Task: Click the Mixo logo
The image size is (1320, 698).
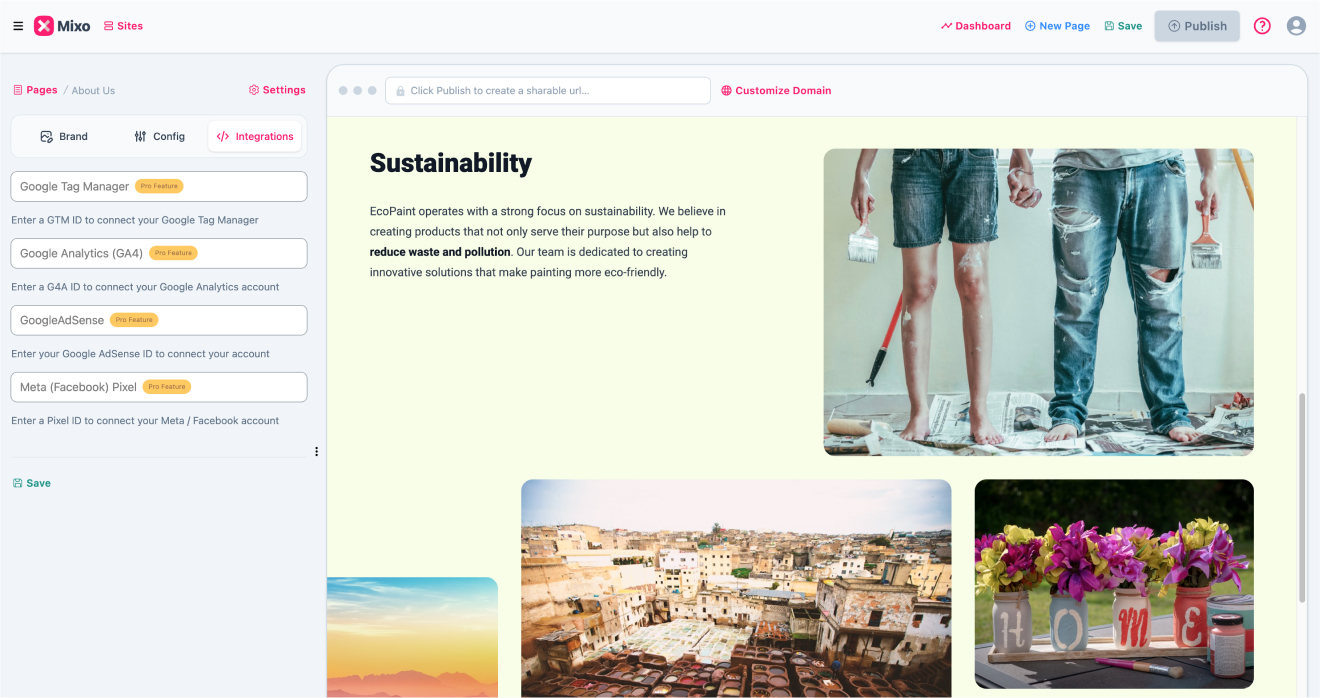Action: pyautogui.click(x=62, y=26)
